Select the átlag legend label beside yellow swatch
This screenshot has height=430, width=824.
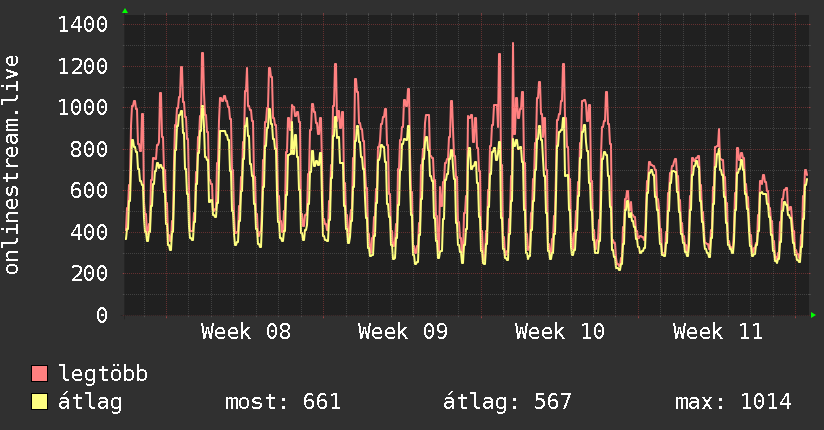[x=90, y=402]
